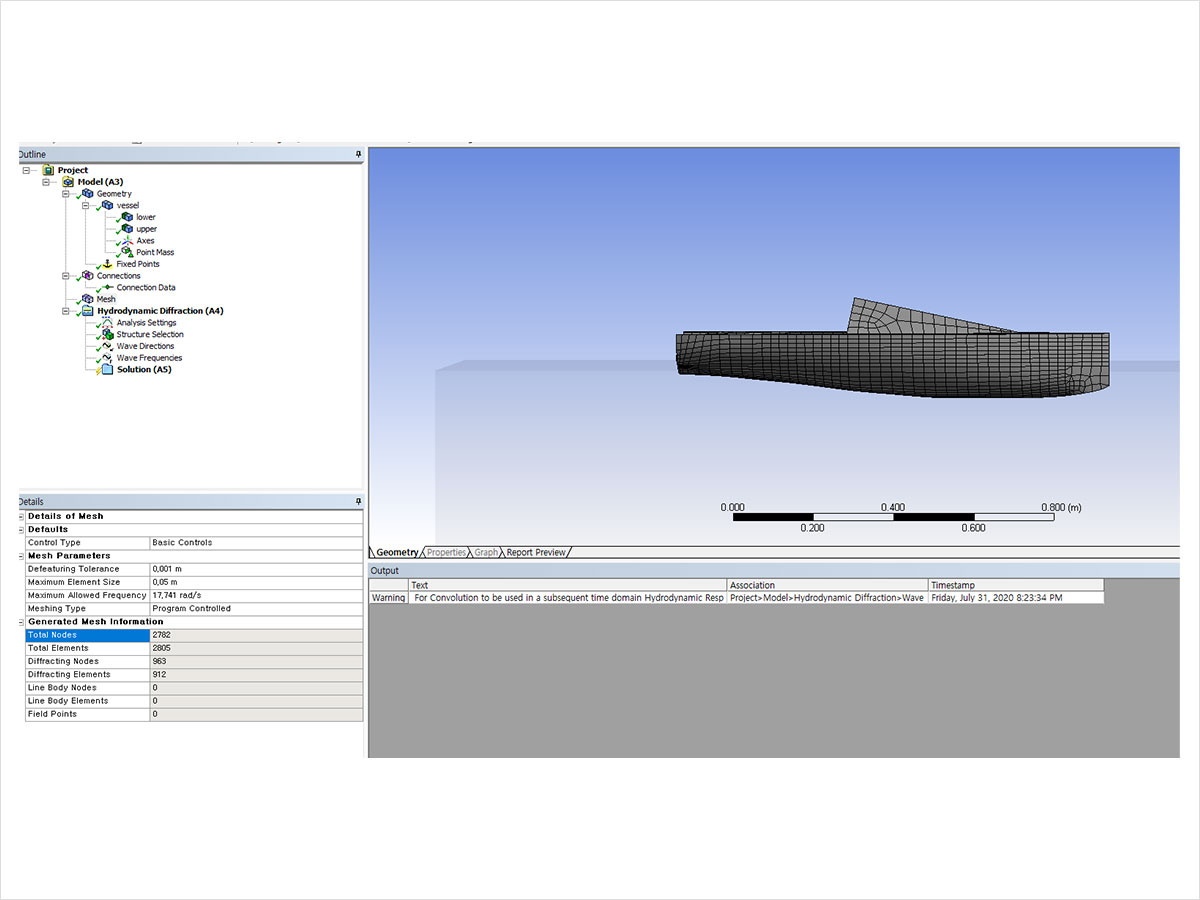Image resolution: width=1200 pixels, height=900 pixels.
Task: Collapse the Mesh Parameters section
Action: [x=21, y=556]
